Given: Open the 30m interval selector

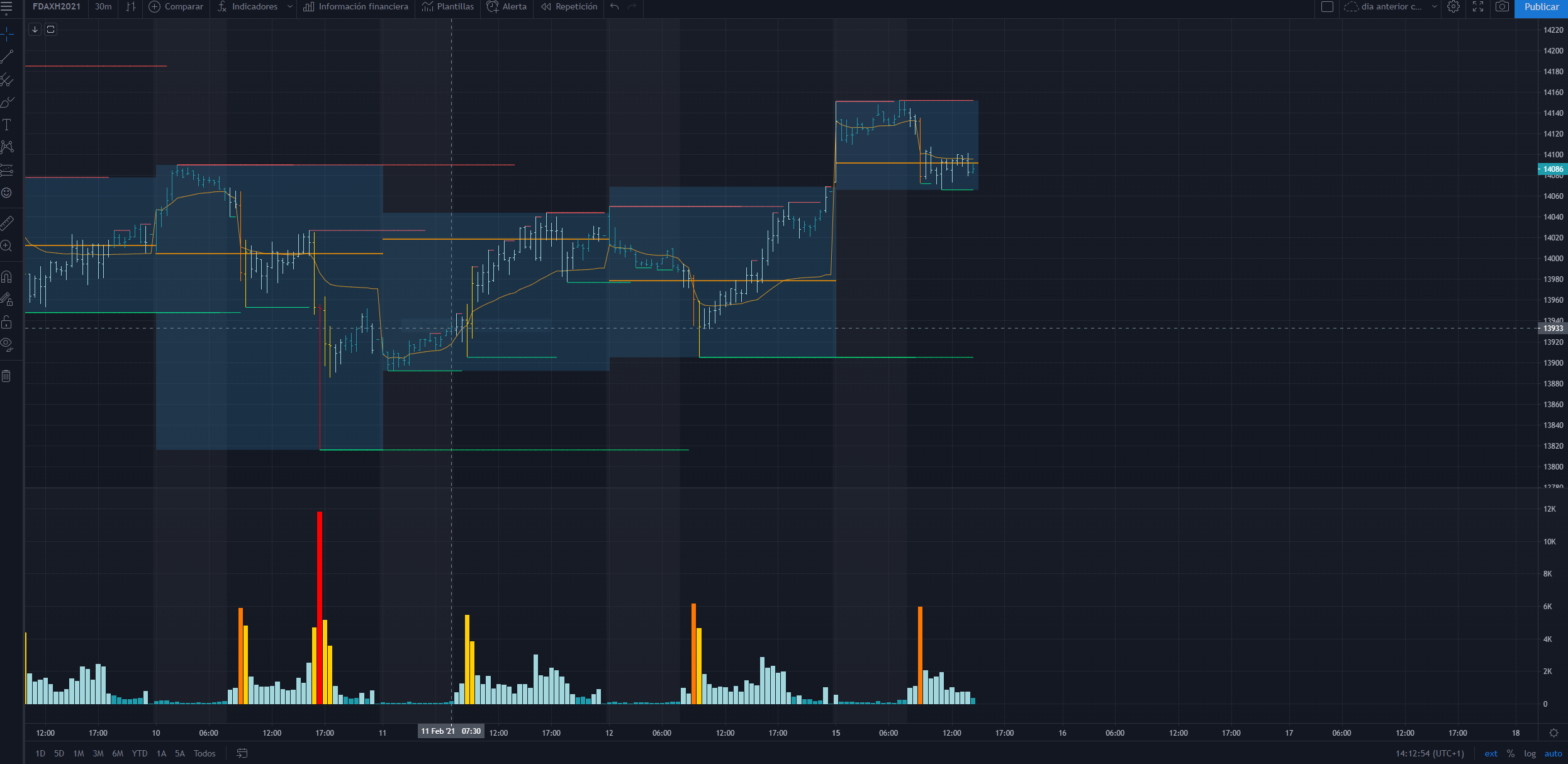Looking at the screenshot, I should [103, 7].
